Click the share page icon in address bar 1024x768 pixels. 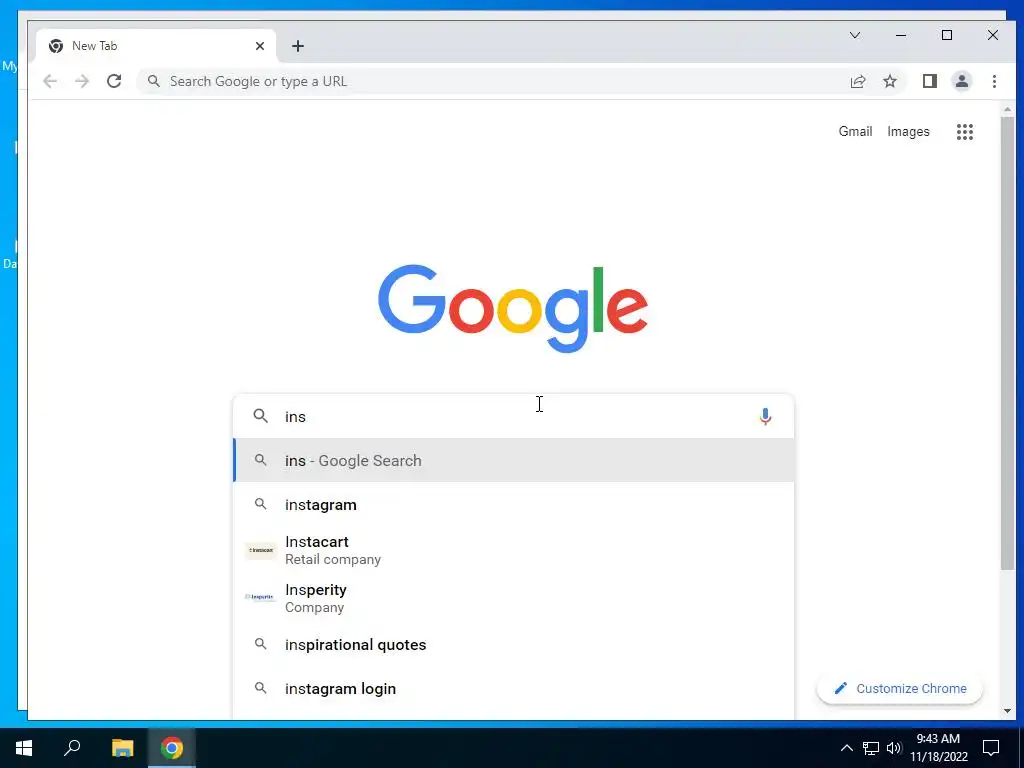pos(857,81)
